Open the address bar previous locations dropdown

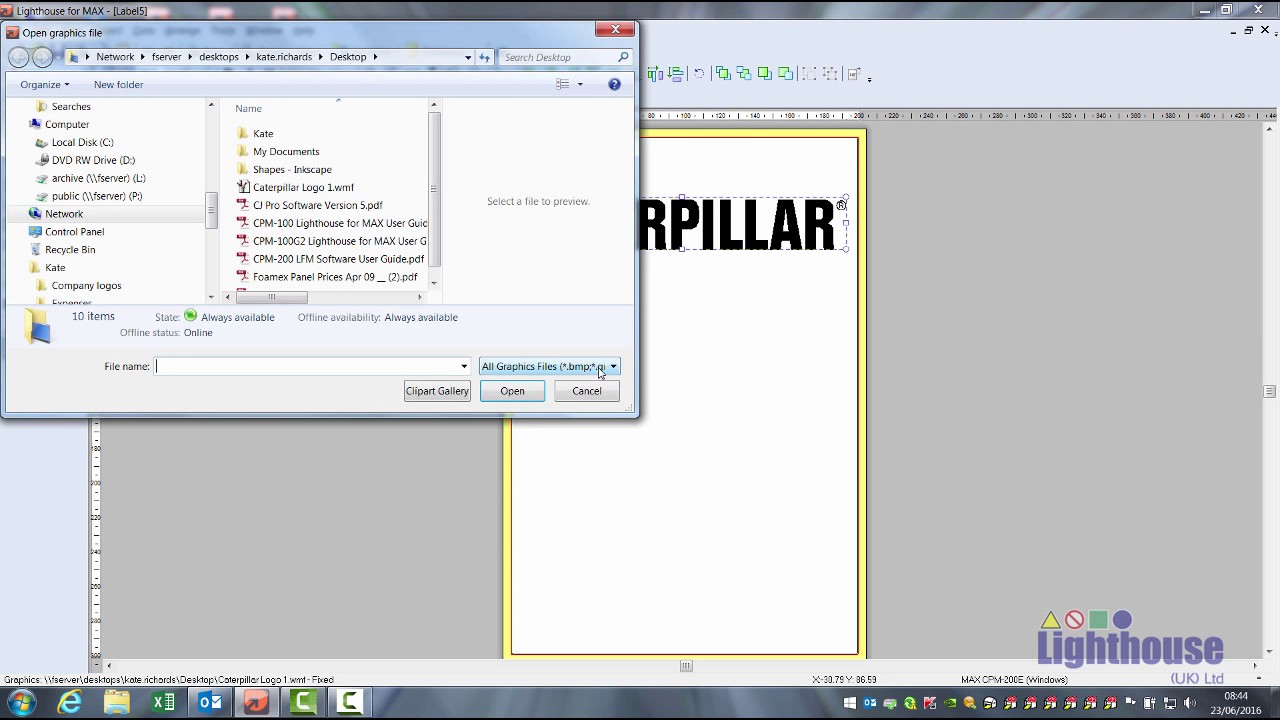coord(467,57)
